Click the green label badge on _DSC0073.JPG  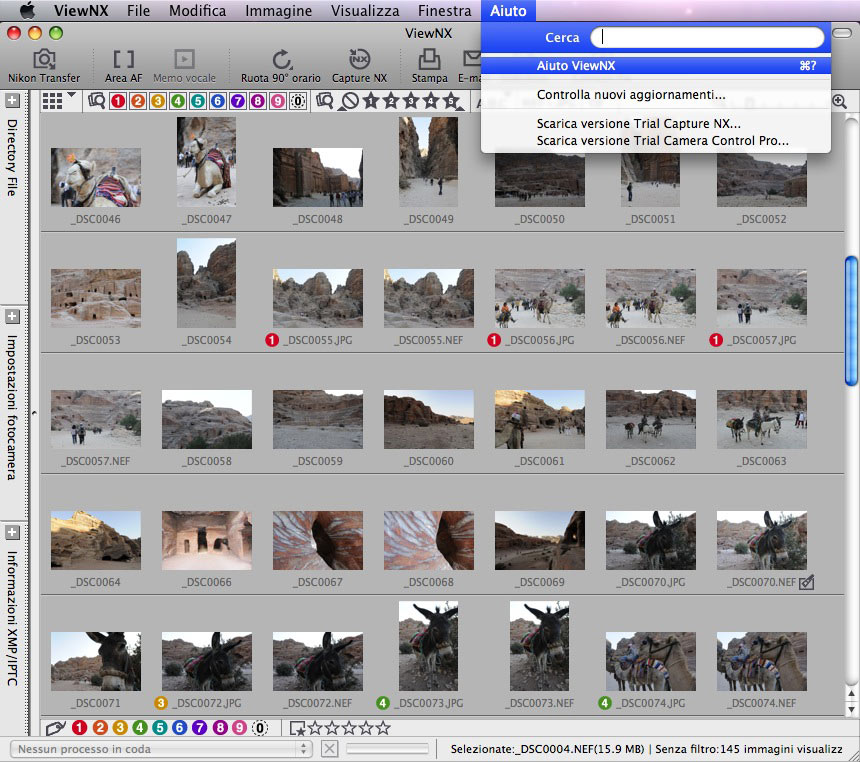(x=383, y=703)
